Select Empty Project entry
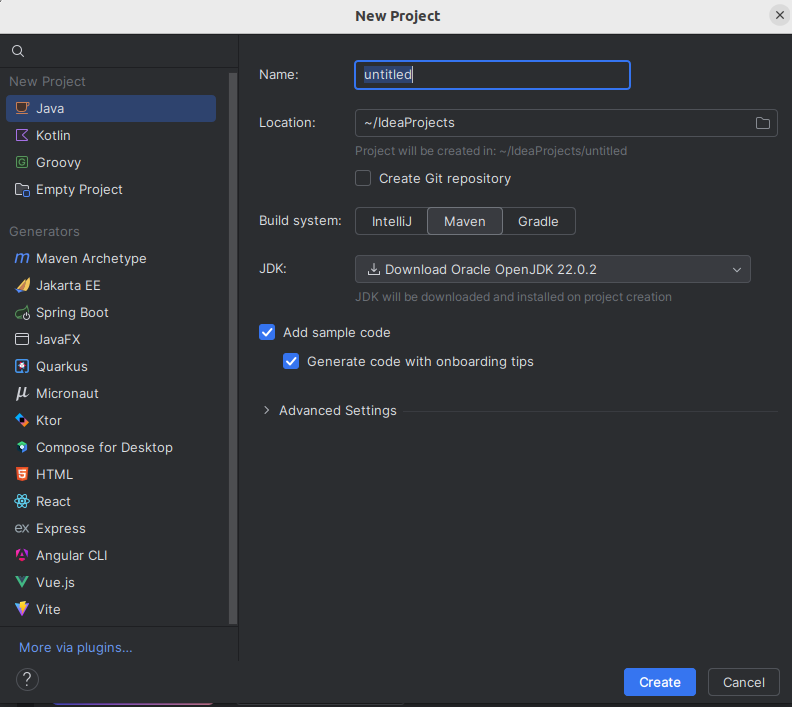 (x=111, y=189)
